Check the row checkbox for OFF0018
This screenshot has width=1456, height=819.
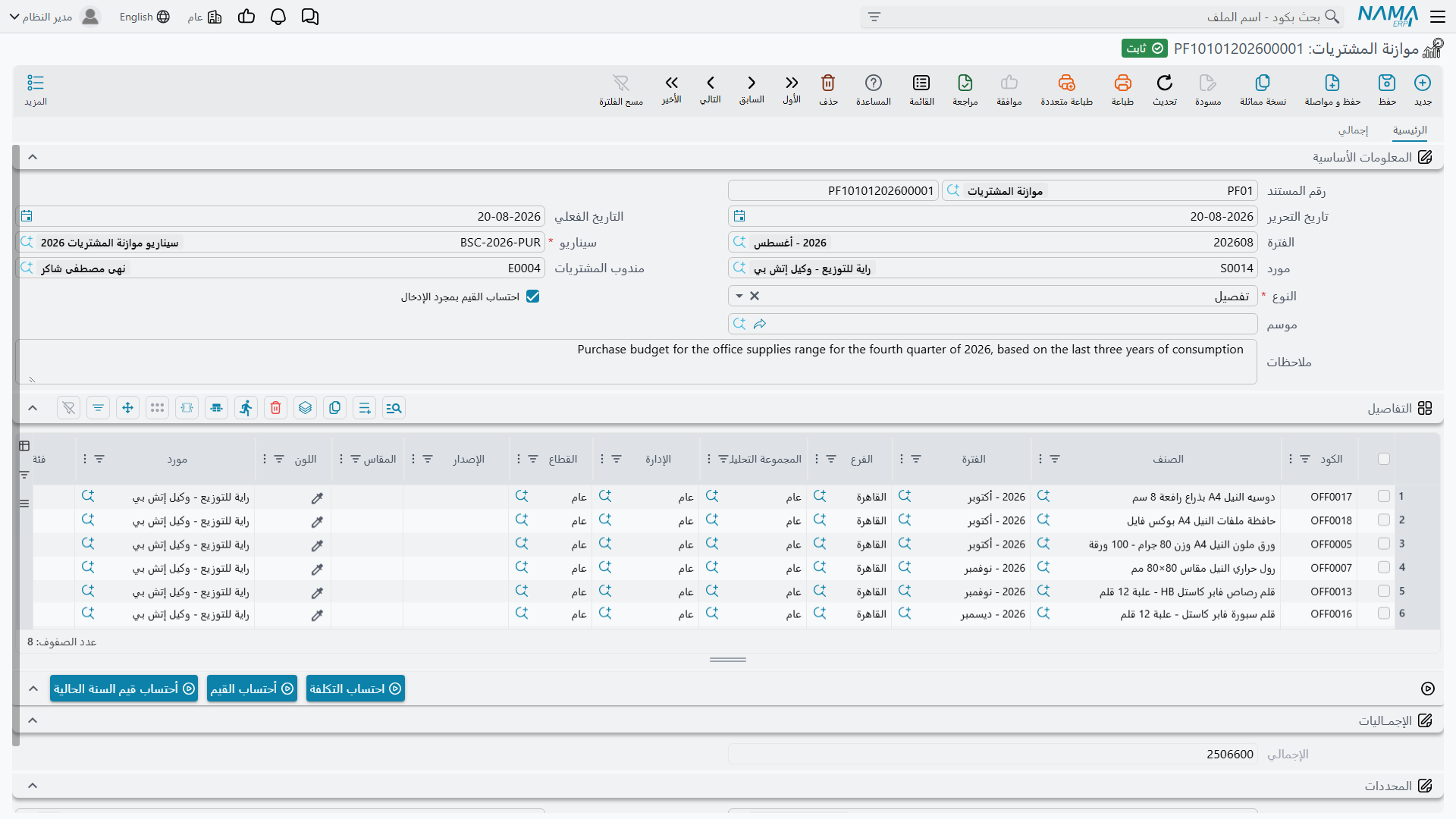(1384, 520)
